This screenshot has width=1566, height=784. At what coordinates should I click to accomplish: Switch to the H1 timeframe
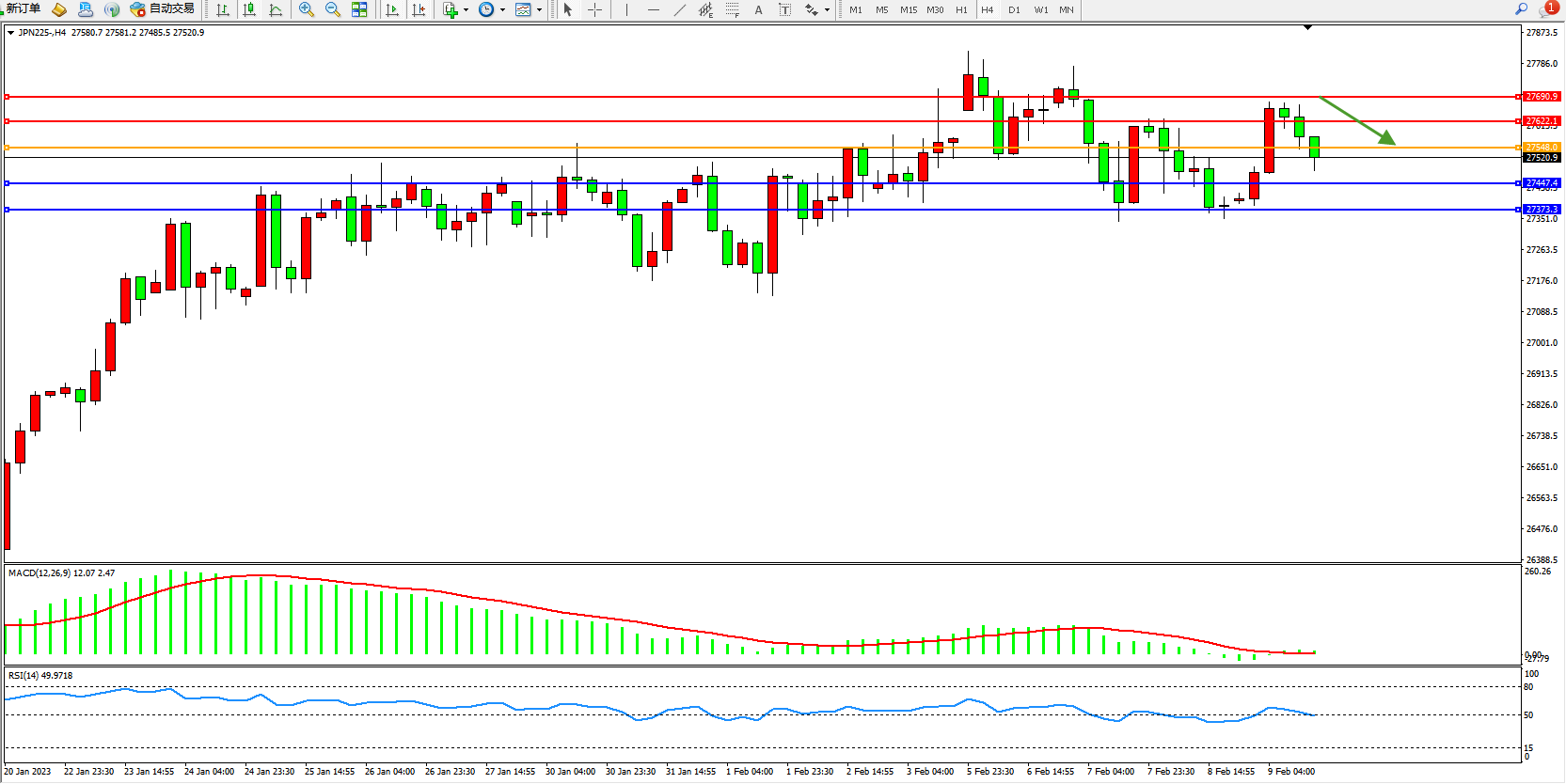pos(961,9)
